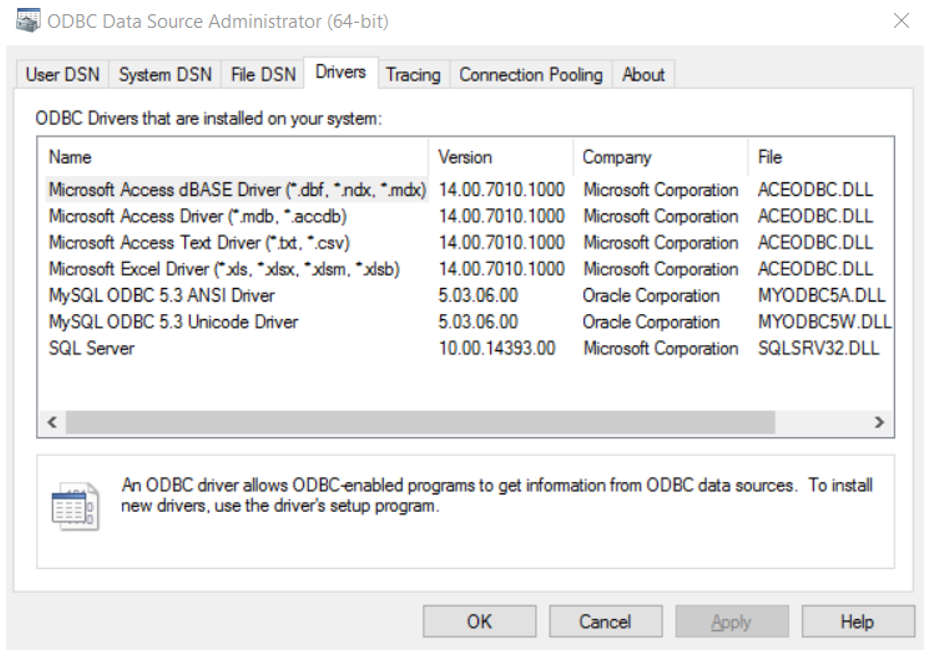The height and width of the screenshot is (652, 925).
Task: Click SQLSRV32.DLL file cell
Action: tap(818, 348)
